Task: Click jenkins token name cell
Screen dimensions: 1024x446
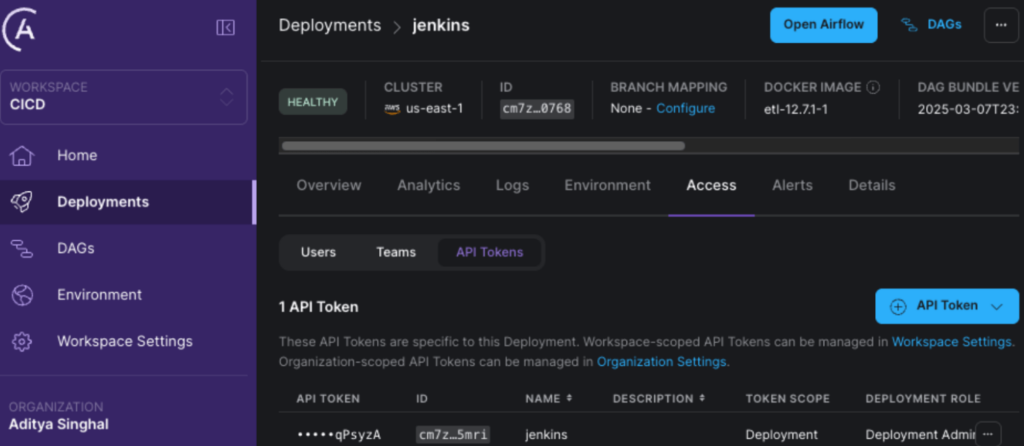Action: point(546,434)
